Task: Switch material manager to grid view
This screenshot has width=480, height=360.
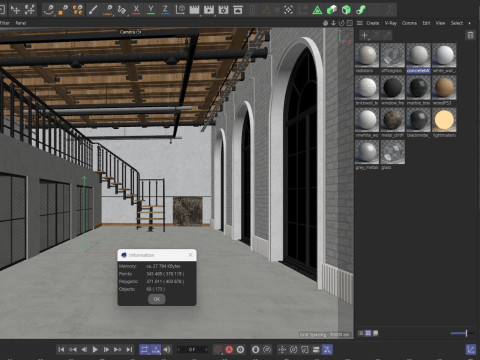Action: coord(368,333)
